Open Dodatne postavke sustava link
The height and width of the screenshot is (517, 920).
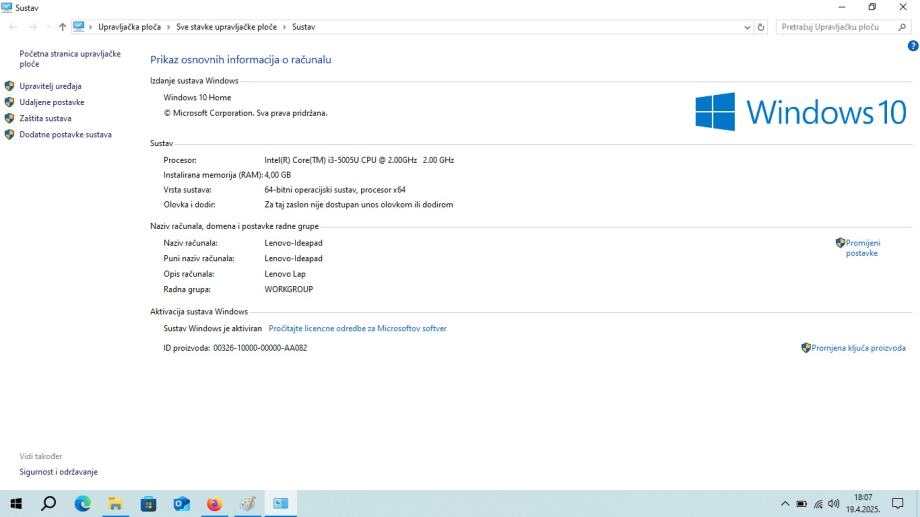65,134
